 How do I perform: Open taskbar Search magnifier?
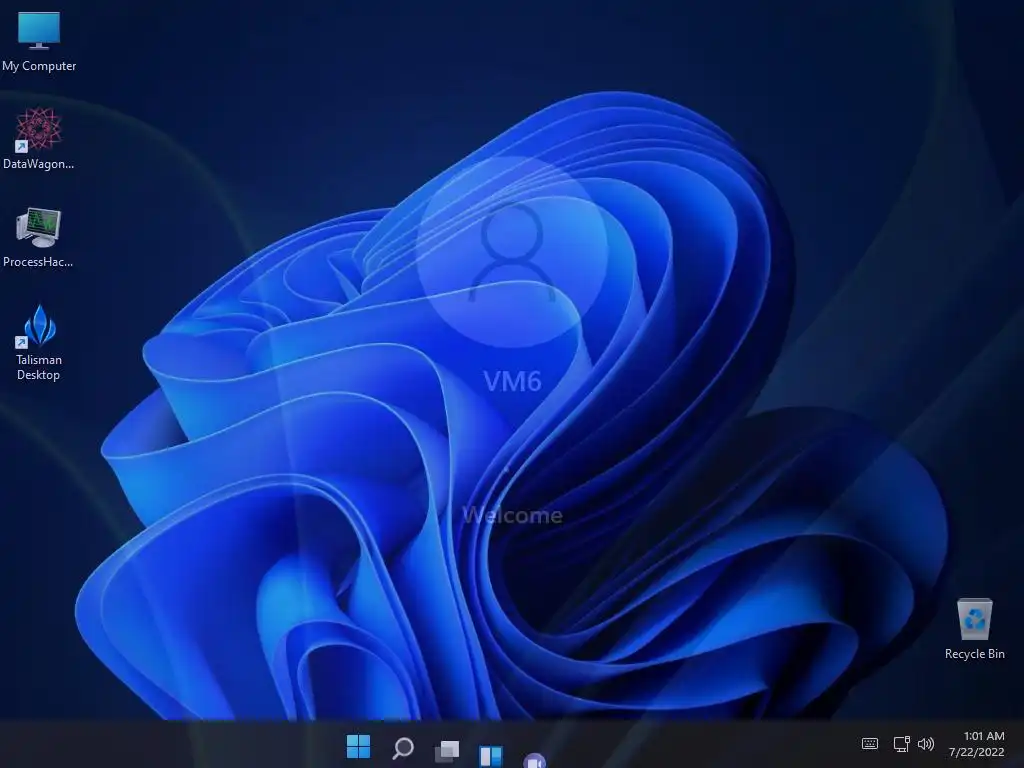[402, 747]
